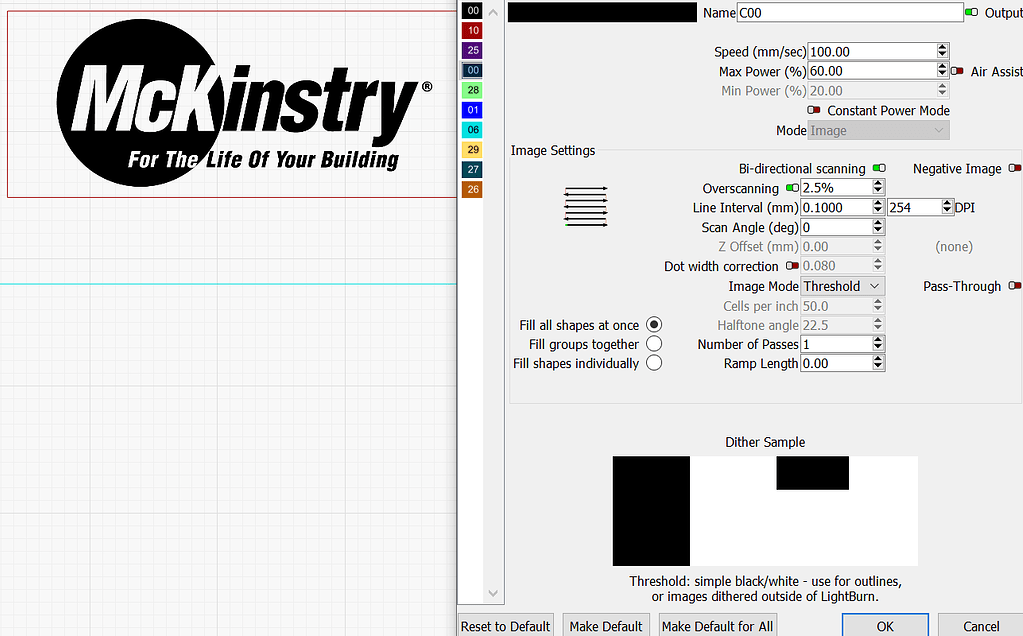Select layer color 10 in the palette

point(471,30)
